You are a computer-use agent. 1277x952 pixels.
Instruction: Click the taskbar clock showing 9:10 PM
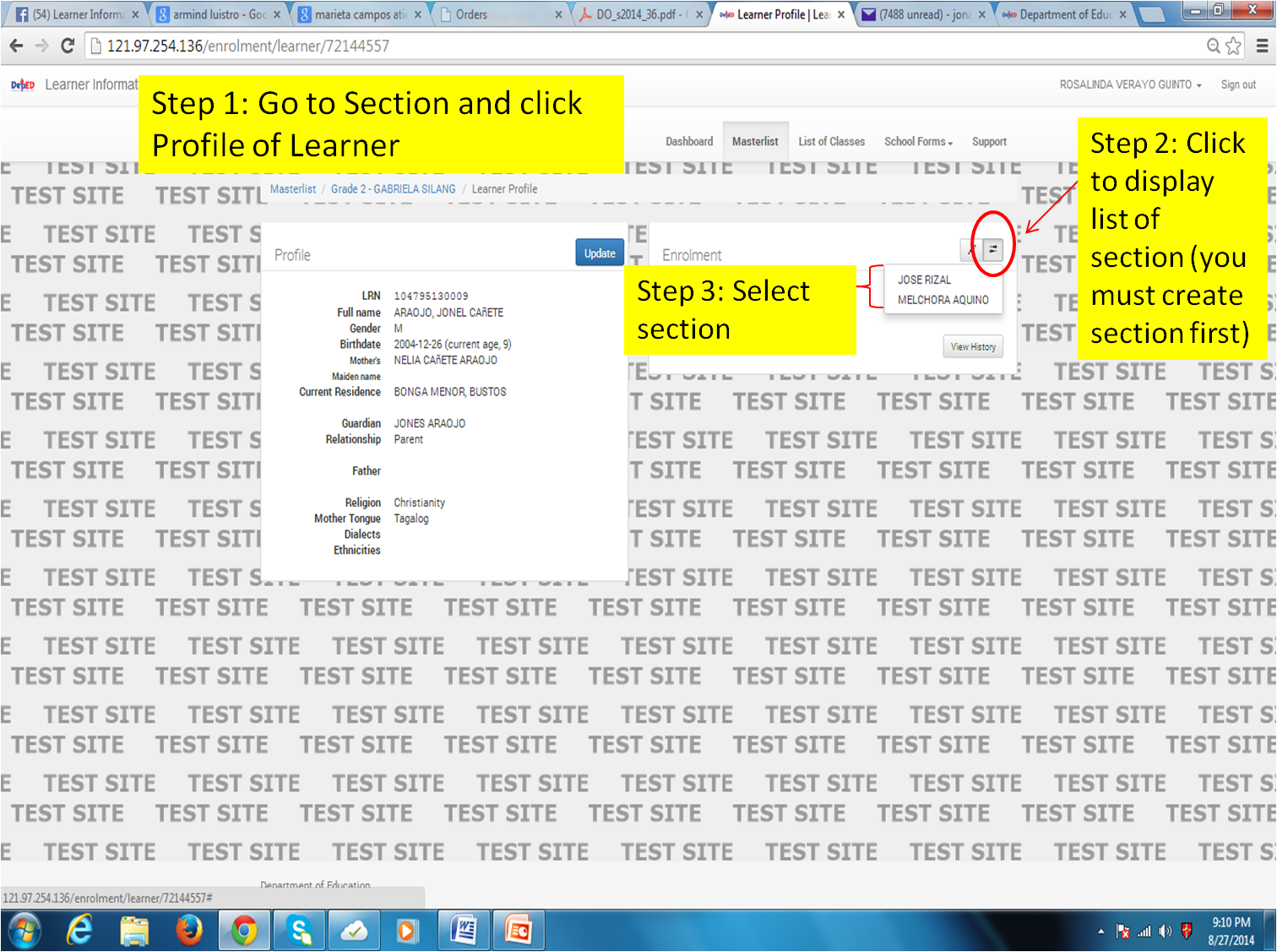[1231, 931]
